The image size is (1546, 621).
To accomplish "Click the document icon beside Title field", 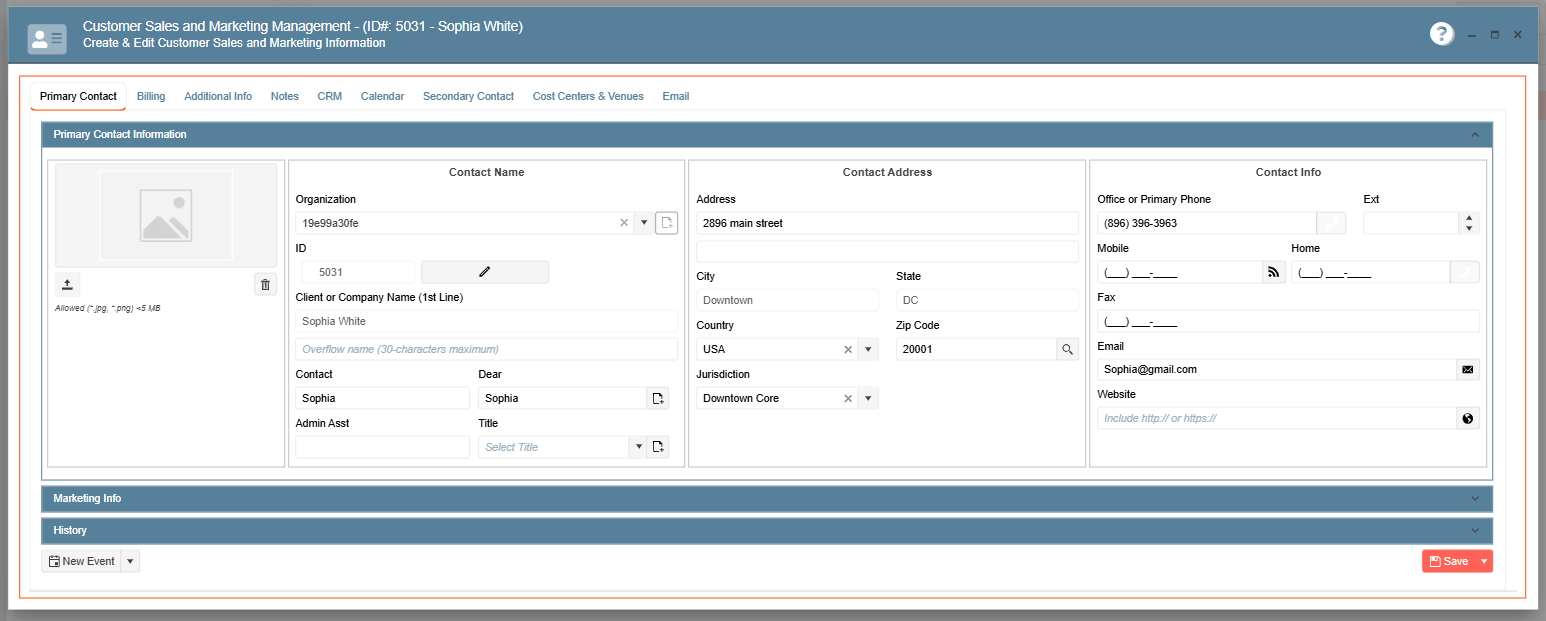I will 658,447.
